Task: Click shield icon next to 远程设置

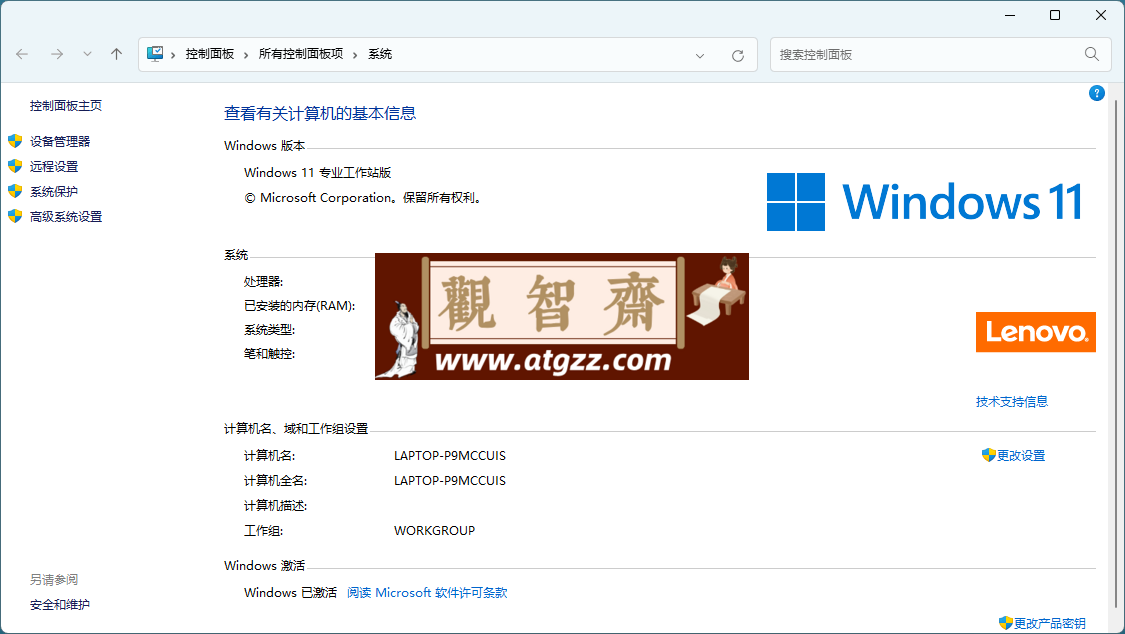Action: click(15, 166)
